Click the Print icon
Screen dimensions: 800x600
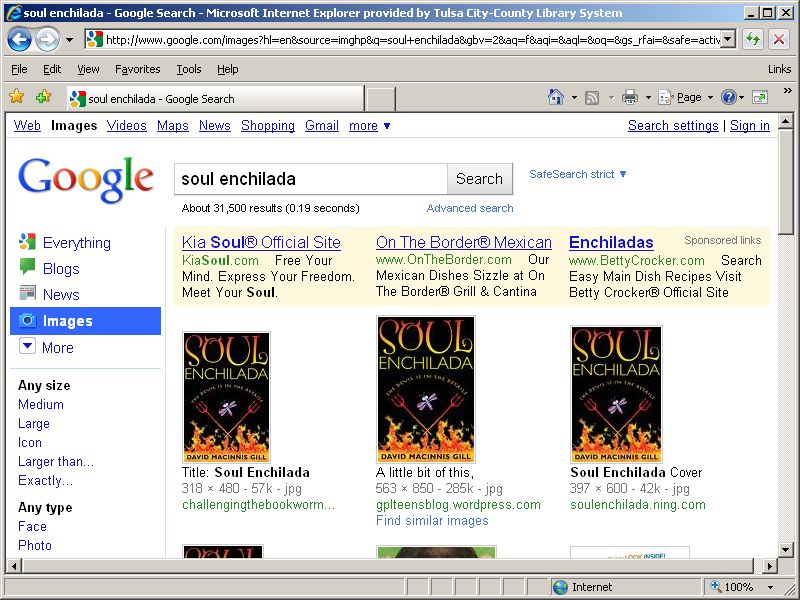pyautogui.click(x=630, y=97)
